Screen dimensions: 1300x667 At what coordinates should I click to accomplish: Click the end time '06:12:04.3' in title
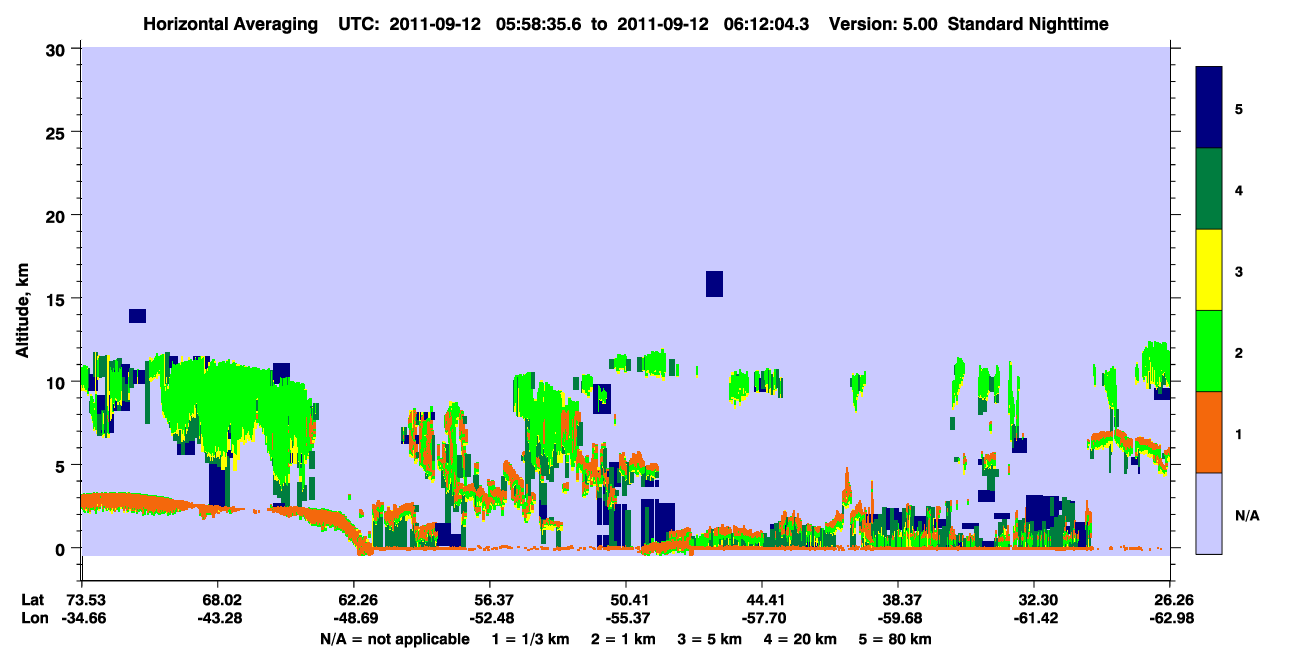[769, 24]
